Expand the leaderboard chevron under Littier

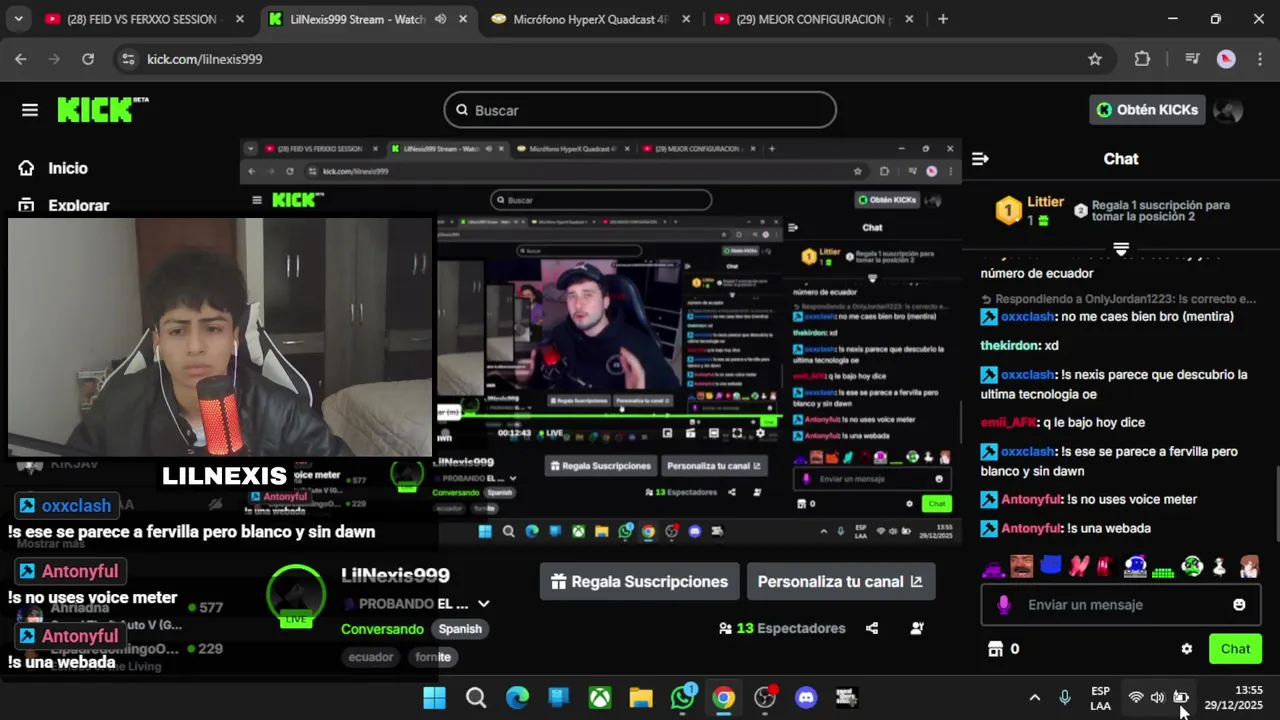coord(1121,248)
